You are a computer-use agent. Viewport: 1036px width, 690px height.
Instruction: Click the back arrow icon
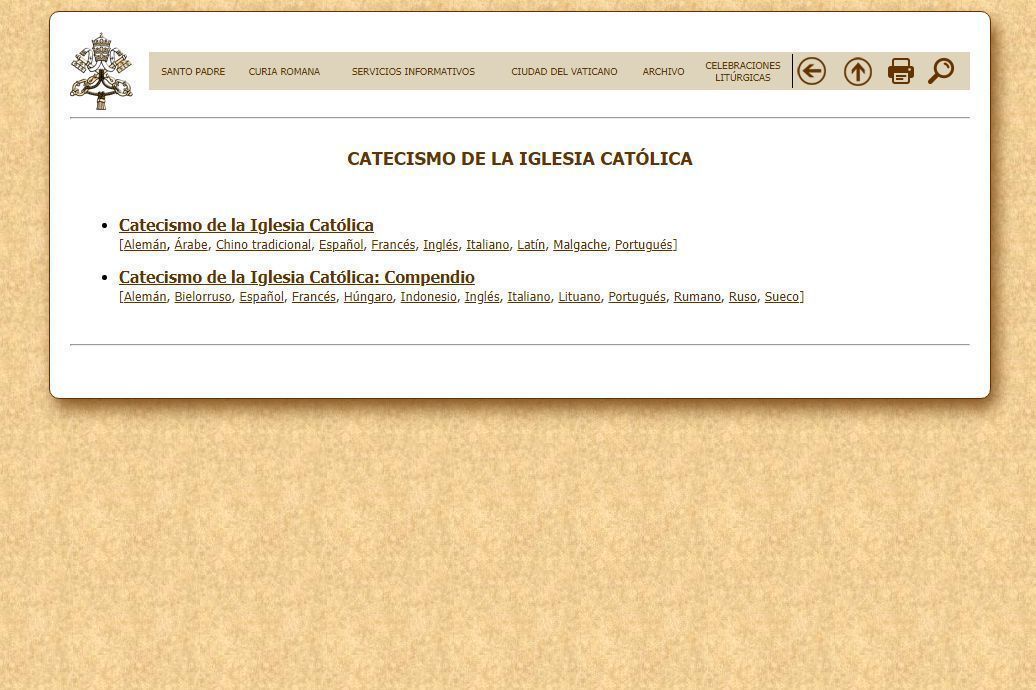tap(811, 71)
